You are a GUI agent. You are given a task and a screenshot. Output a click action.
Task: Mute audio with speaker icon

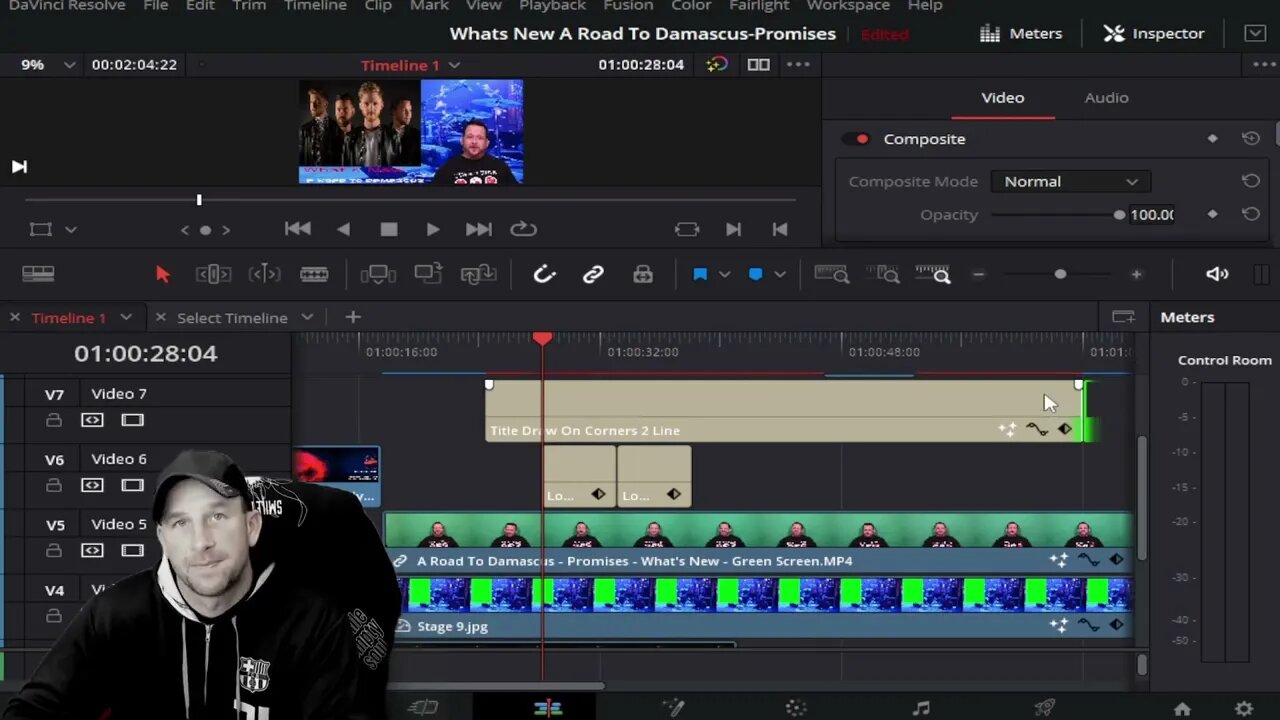point(1217,274)
